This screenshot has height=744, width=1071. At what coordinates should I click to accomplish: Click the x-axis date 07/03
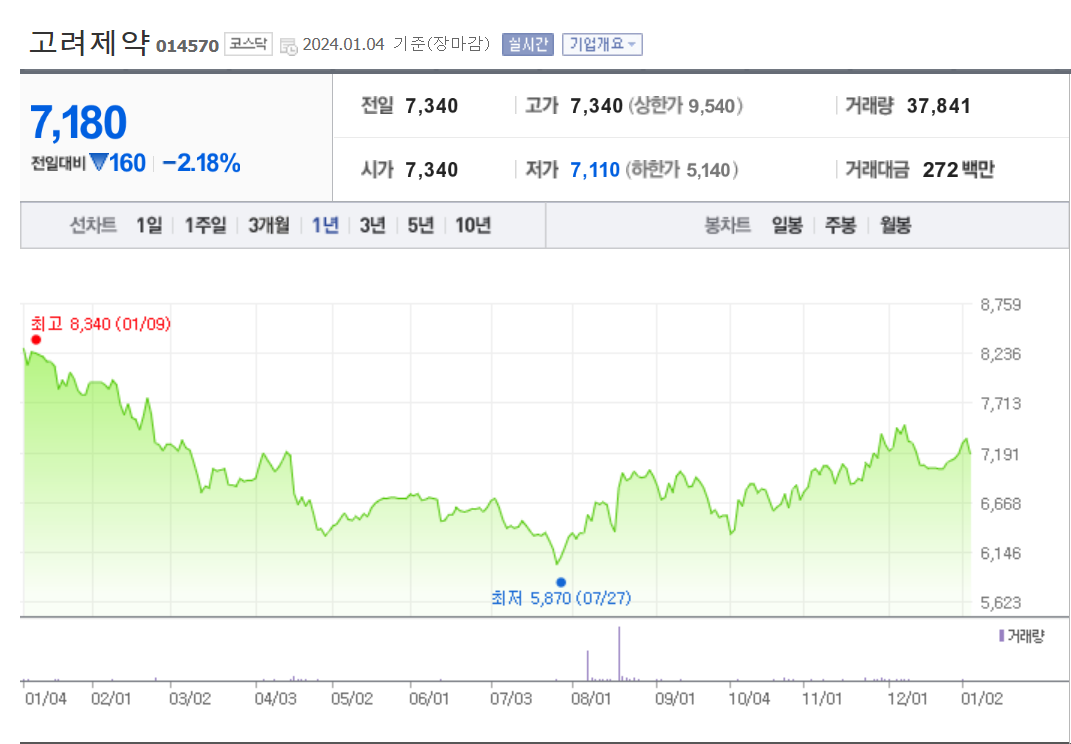[x=511, y=700]
